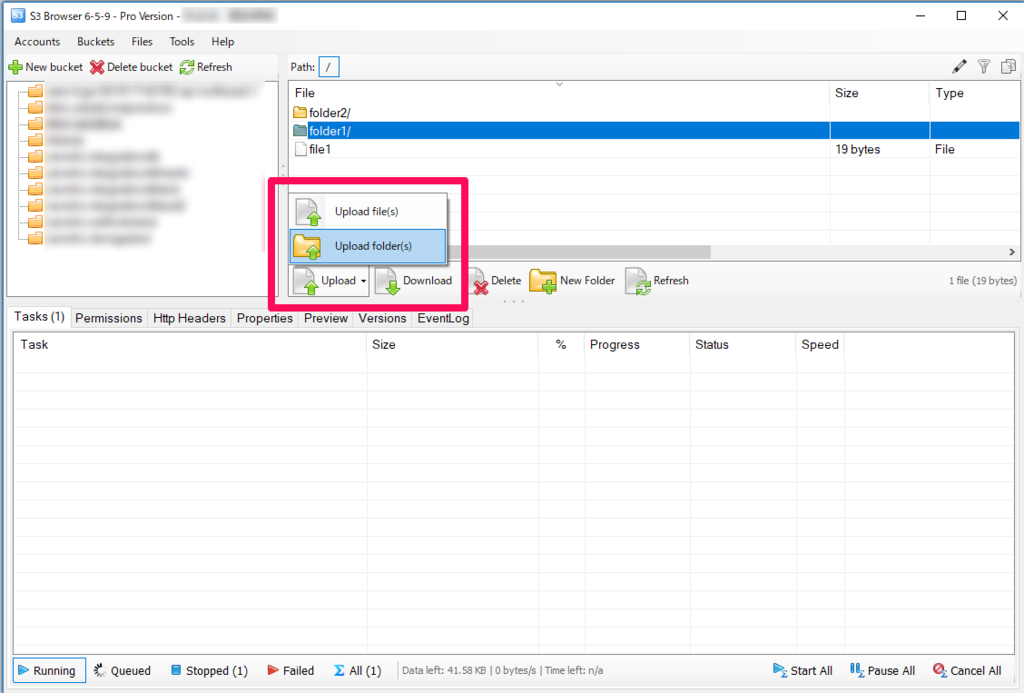The width and height of the screenshot is (1024, 693).
Task: Create a New Folder
Action: click(572, 281)
